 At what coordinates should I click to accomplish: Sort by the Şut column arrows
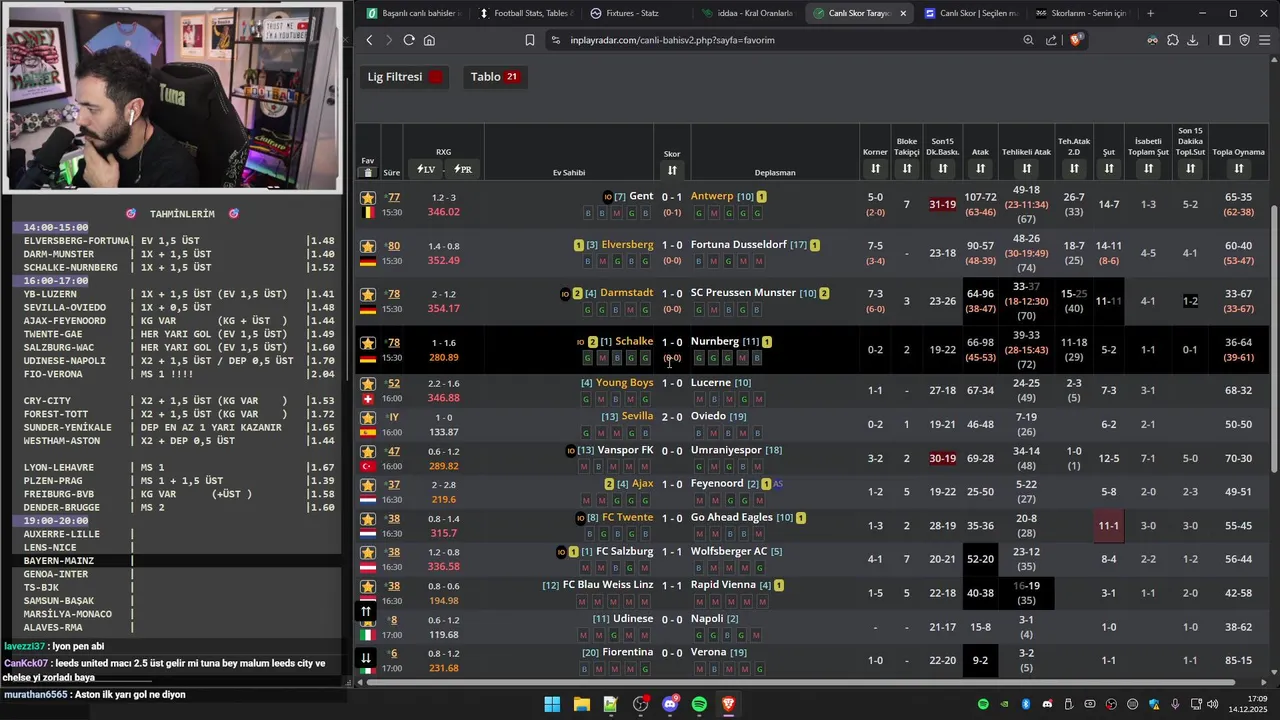1109,168
